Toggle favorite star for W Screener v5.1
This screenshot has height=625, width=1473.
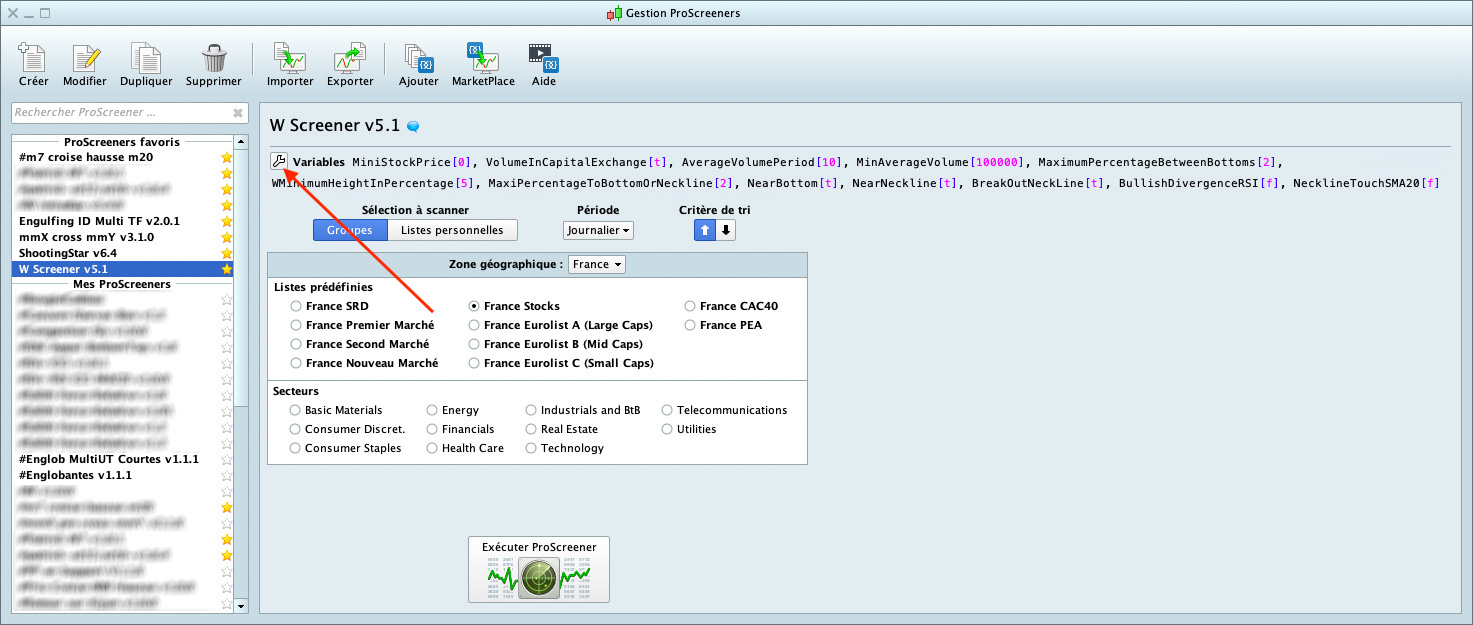227,269
